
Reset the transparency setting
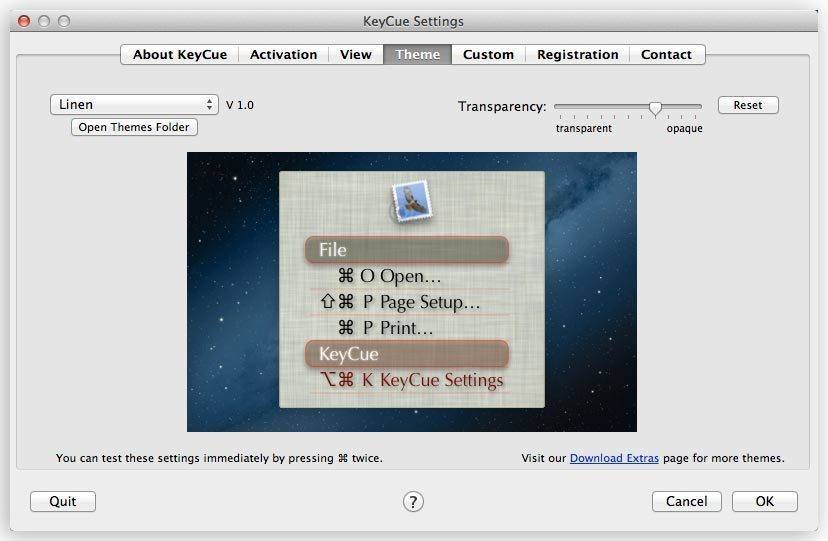[748, 105]
